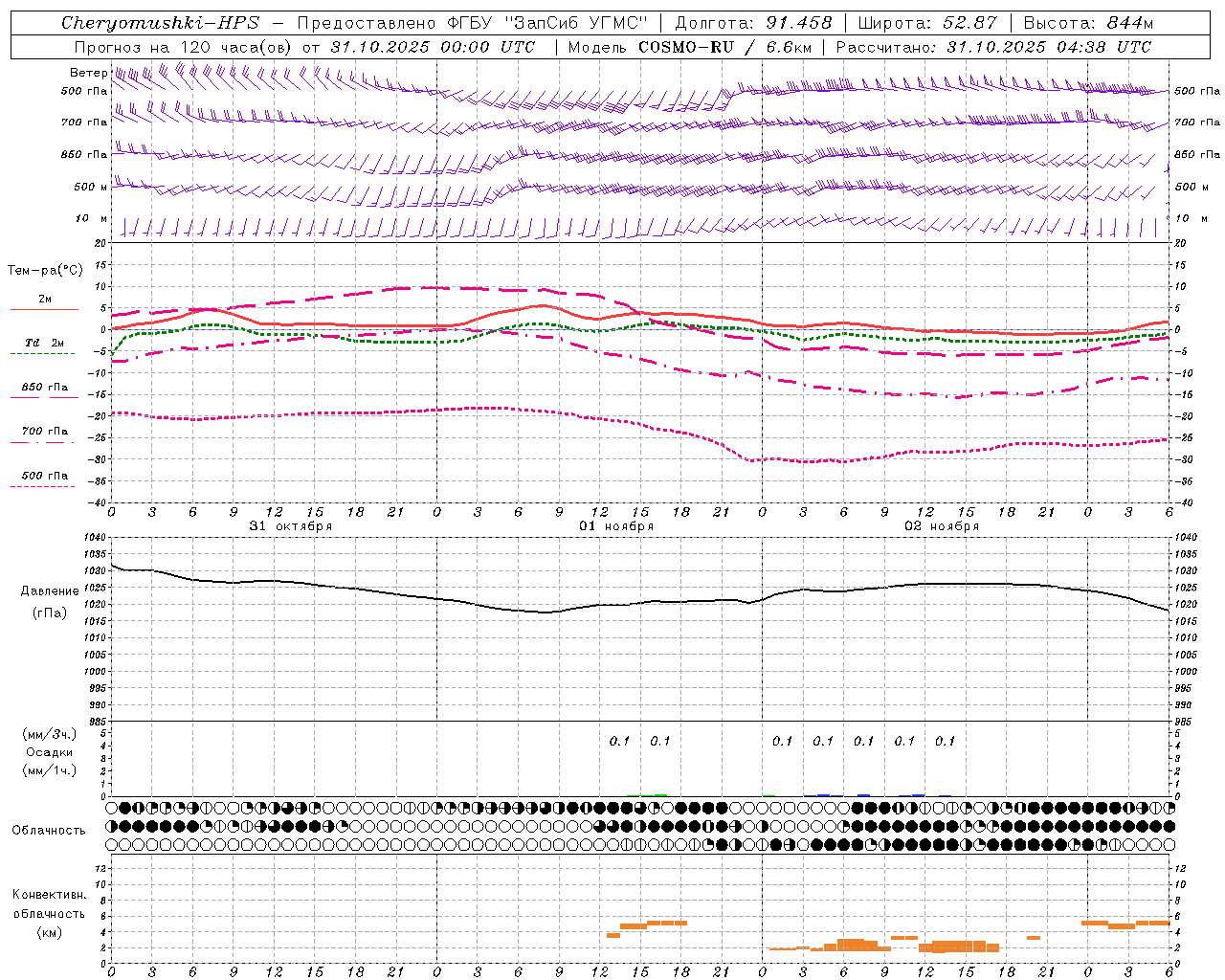
Task: Click the text 'Предоставлено ФГБУ "ЗапСиб УГМС"'
Action: 473,23
